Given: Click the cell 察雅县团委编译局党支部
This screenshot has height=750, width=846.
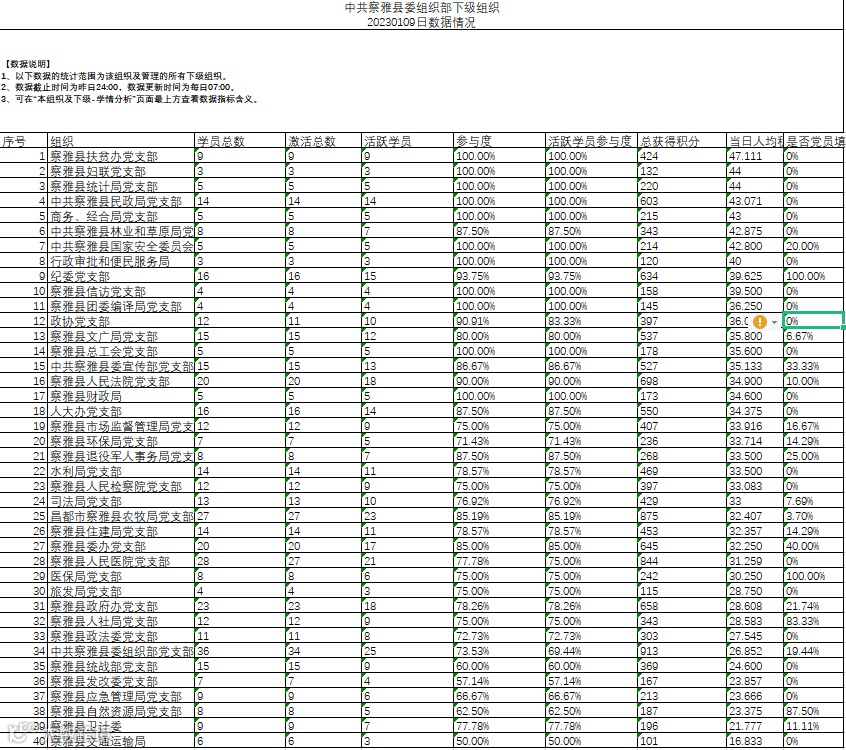Looking at the screenshot, I should click(x=121, y=306).
